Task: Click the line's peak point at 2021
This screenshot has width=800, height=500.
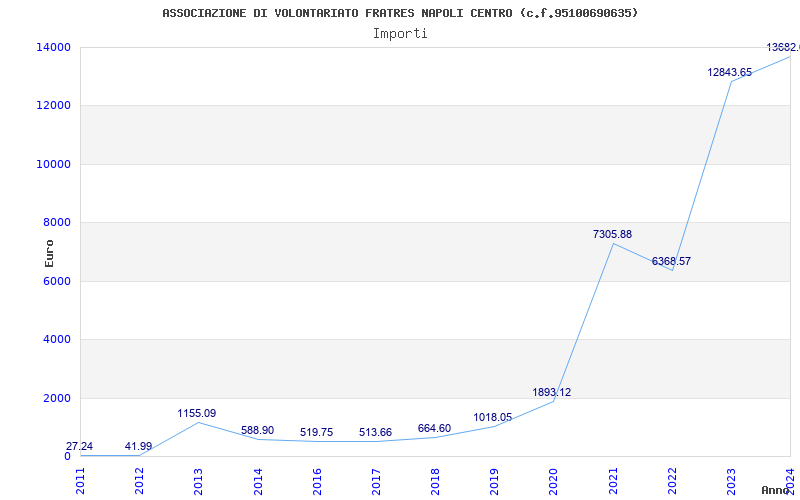Action: coord(613,243)
